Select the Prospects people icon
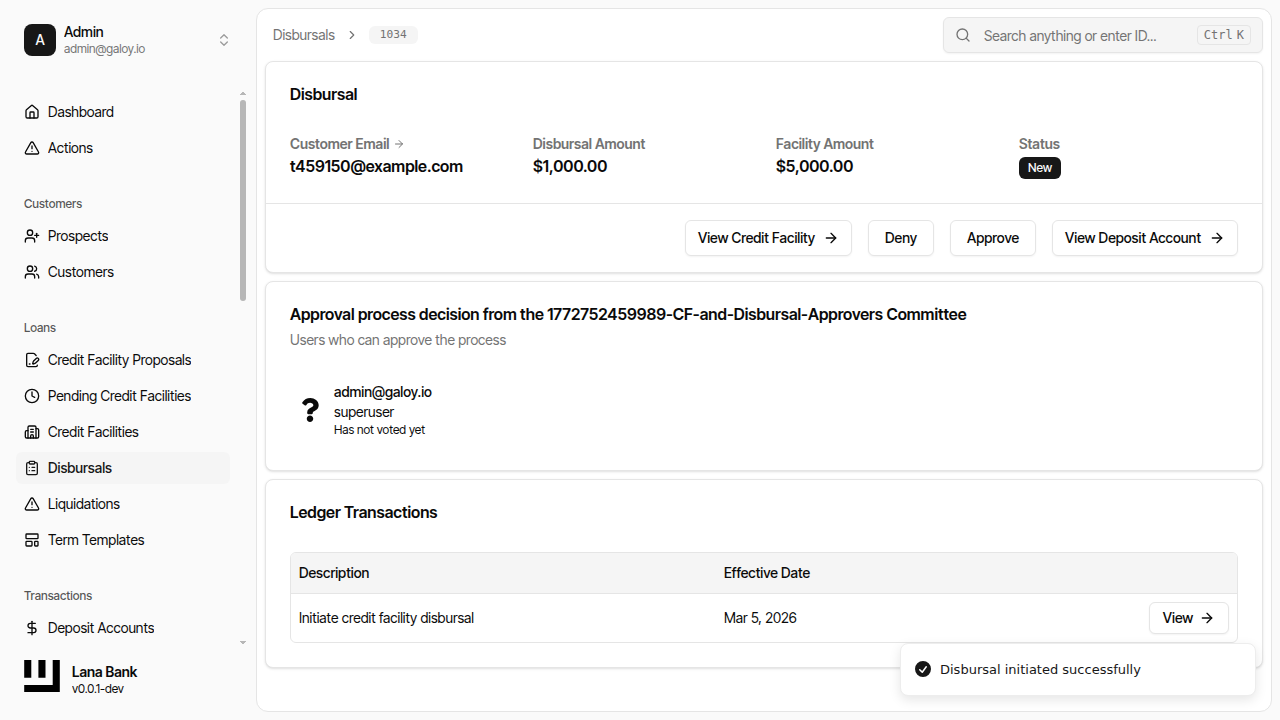Image resolution: width=1280 pixels, height=720 pixels. point(31,235)
